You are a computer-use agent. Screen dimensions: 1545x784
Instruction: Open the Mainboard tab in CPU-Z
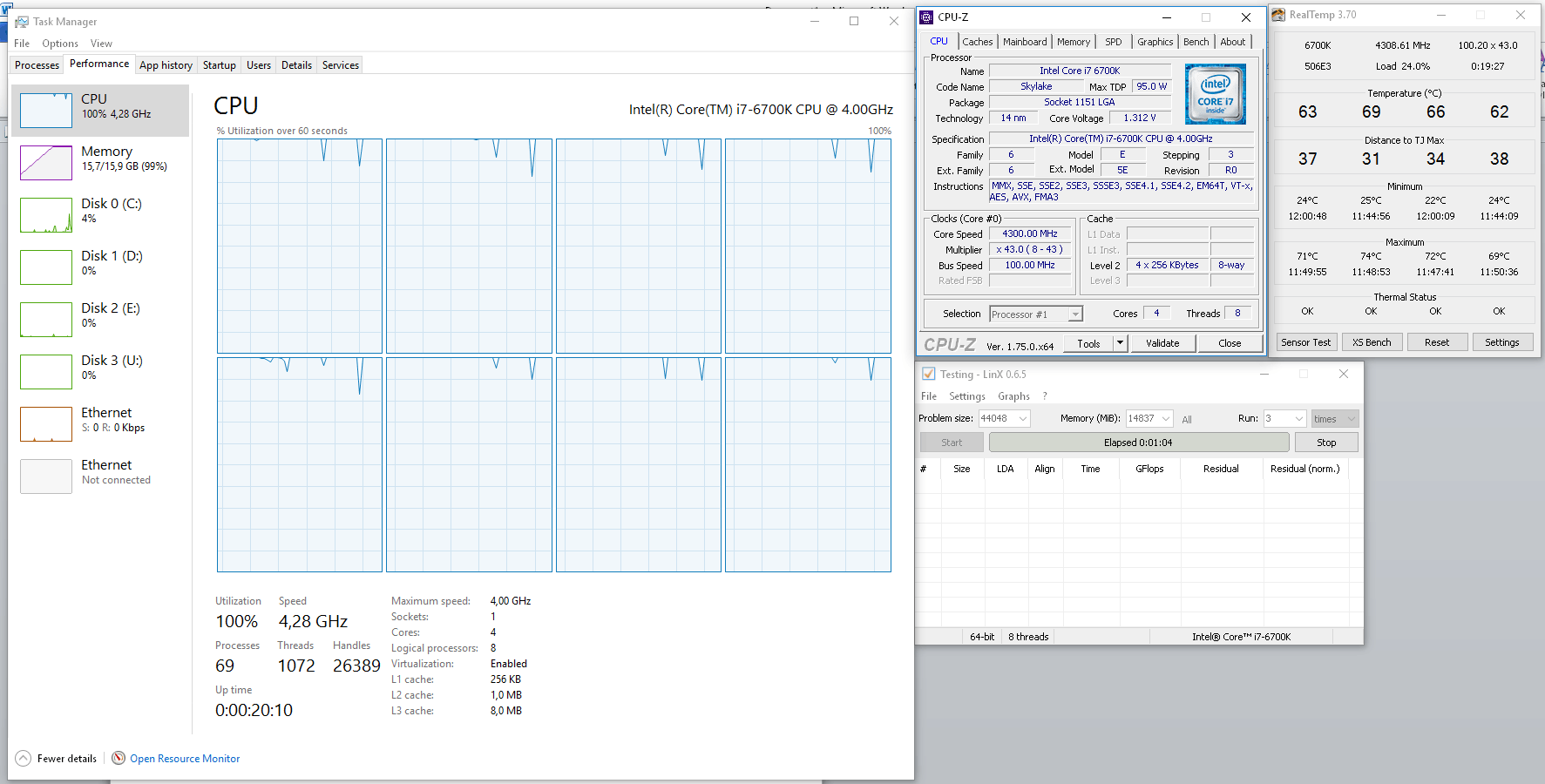1025,42
